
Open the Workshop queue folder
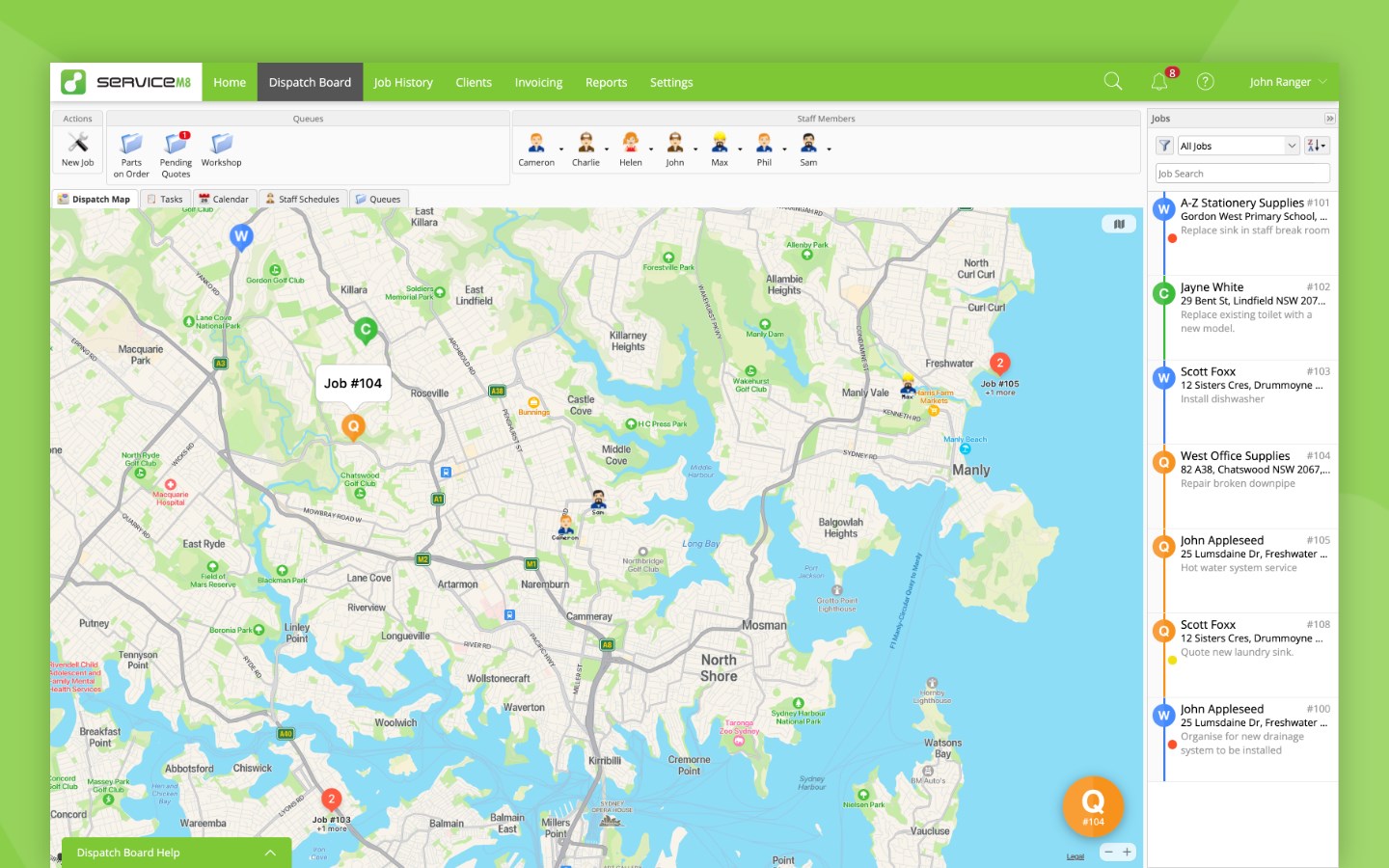pos(222,149)
